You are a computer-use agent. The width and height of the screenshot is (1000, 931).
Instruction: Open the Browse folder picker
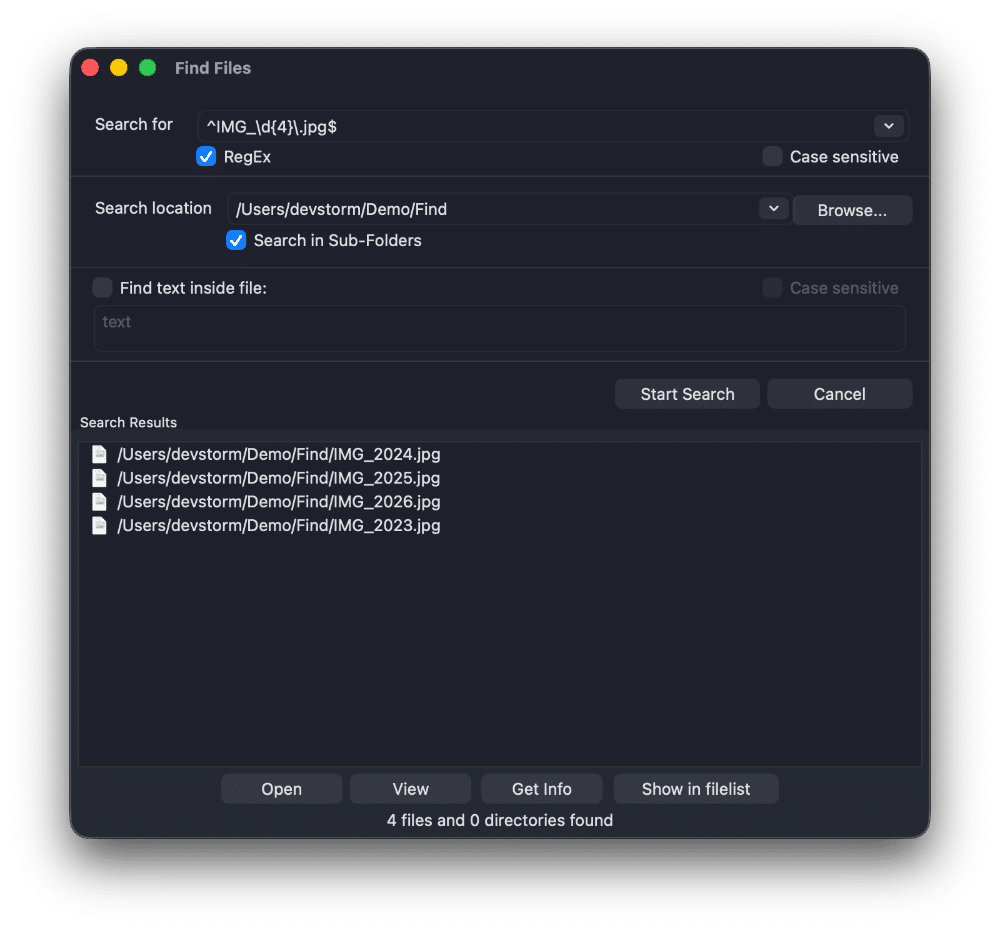(852, 209)
